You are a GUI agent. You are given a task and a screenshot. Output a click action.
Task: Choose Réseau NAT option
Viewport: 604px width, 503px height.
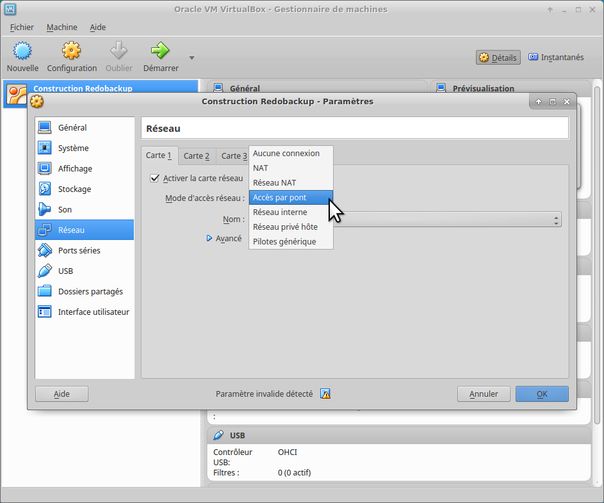tap(291, 183)
